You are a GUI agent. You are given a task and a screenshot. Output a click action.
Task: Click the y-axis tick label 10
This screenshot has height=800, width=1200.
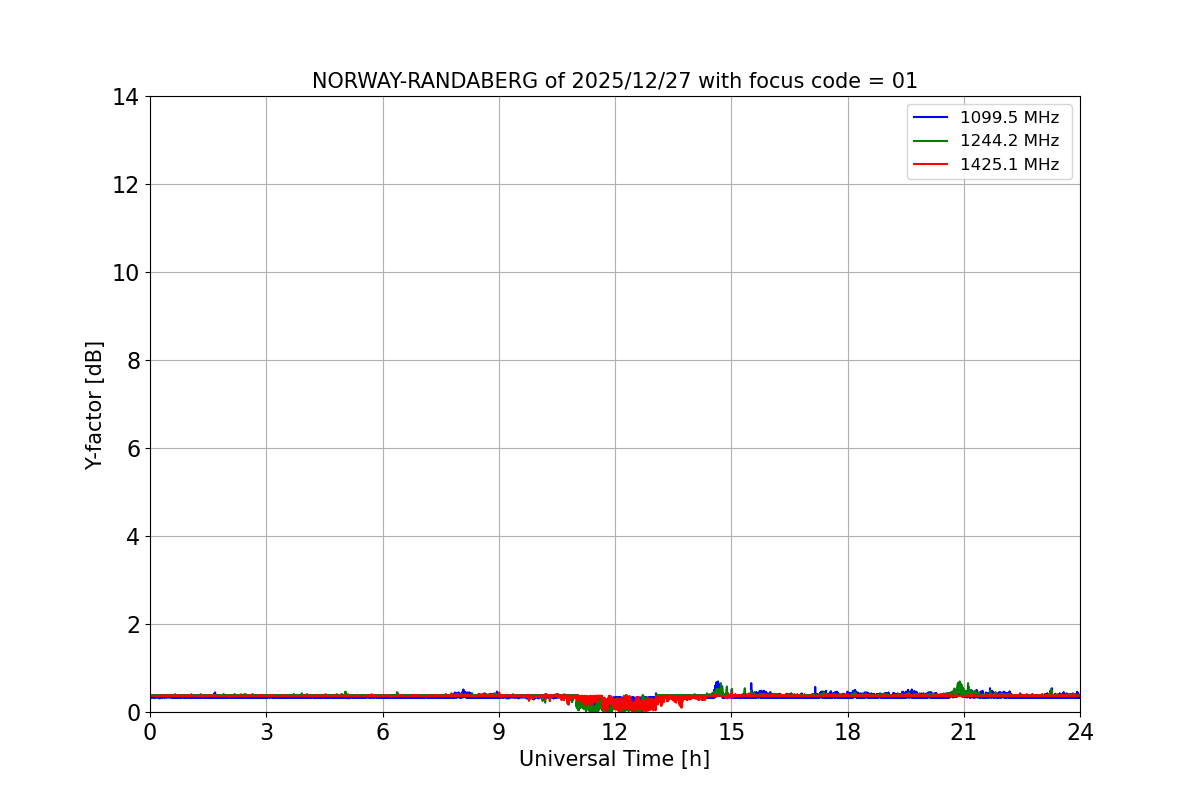tap(126, 273)
